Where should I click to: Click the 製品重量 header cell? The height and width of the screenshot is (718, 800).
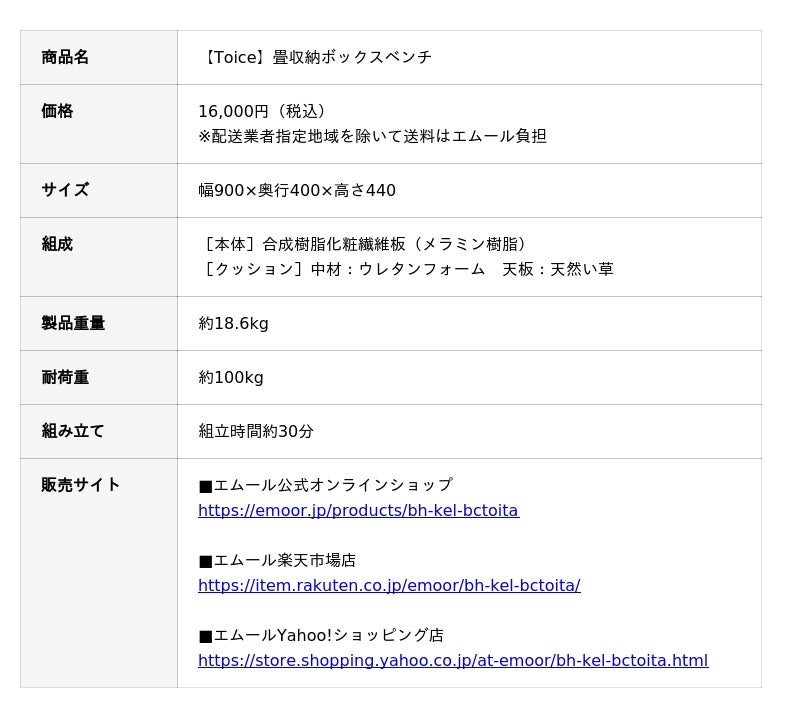tap(99, 324)
